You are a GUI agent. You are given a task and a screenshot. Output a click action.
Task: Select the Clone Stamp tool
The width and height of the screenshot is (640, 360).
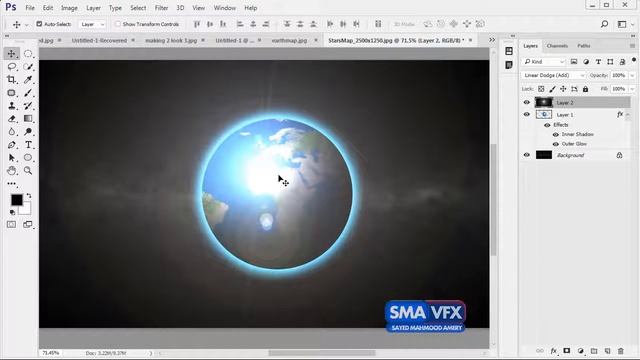click(11, 106)
